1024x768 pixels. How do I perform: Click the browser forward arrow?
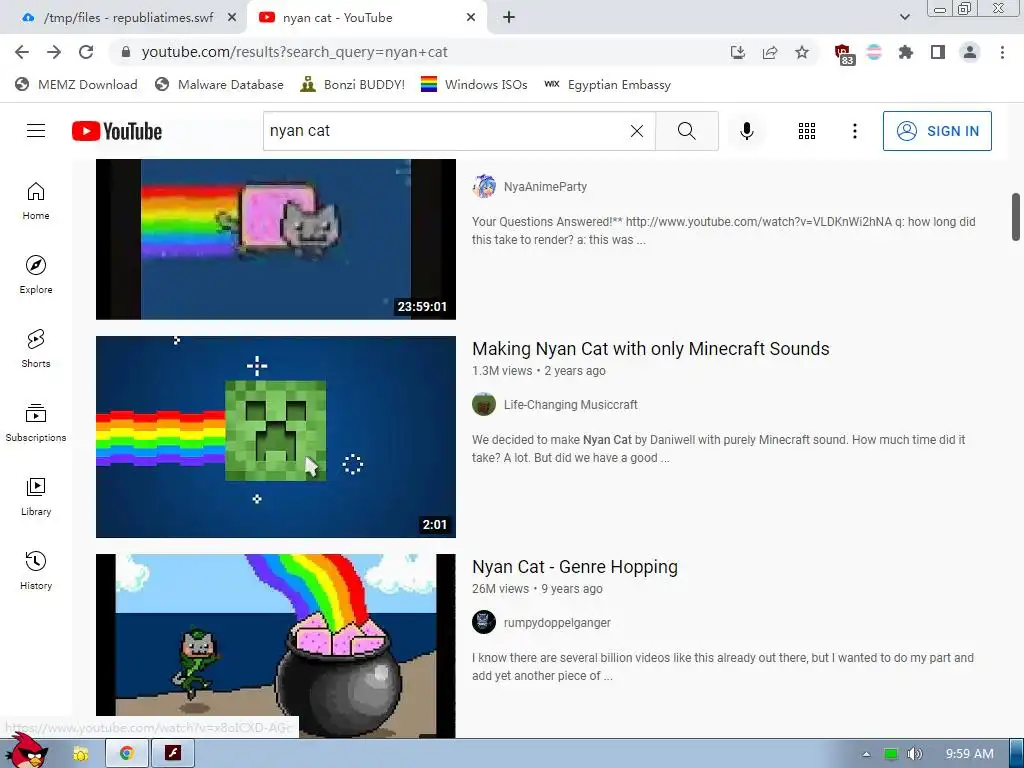[x=54, y=52]
